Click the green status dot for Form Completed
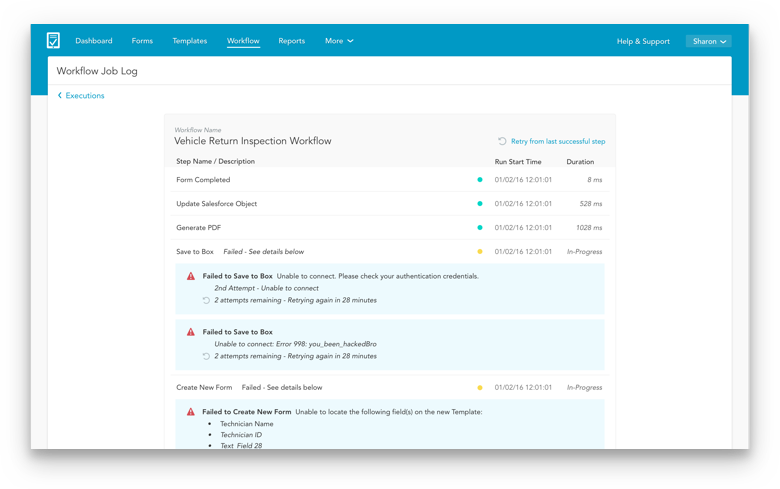Image resolution: width=780 pixels, height=489 pixels. (x=480, y=180)
